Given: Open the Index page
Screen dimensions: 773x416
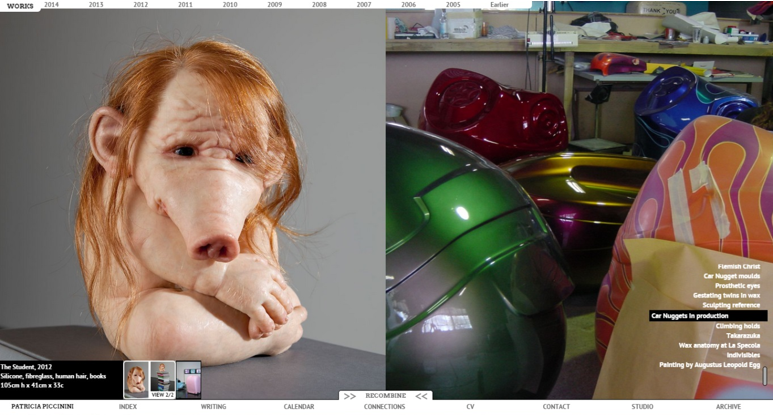Looking at the screenshot, I should coord(128,407).
